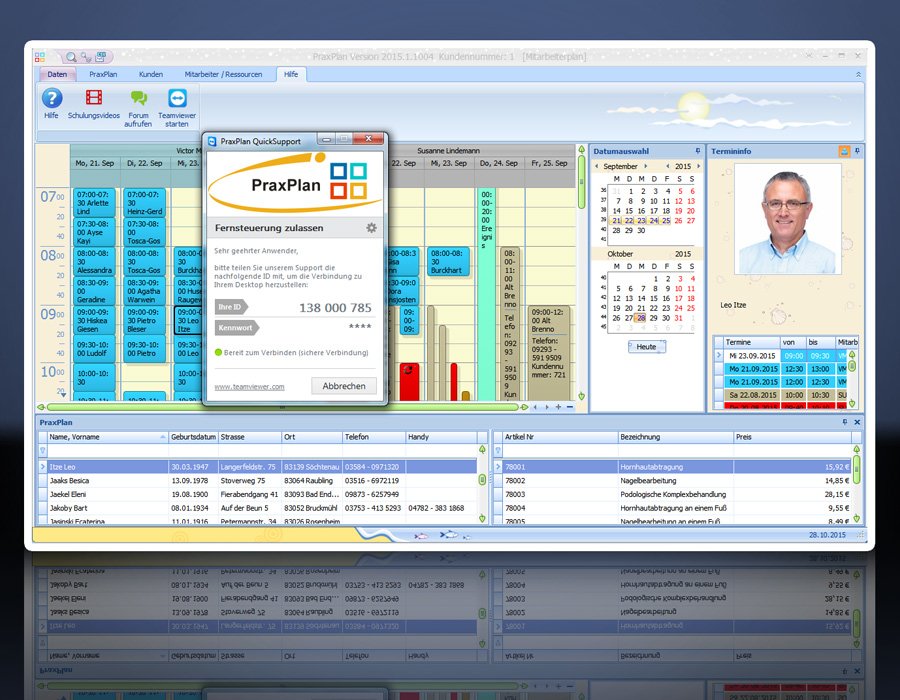Select red appointment block on Susanne Lindemann calendar
900x700 pixels.
tap(409, 381)
